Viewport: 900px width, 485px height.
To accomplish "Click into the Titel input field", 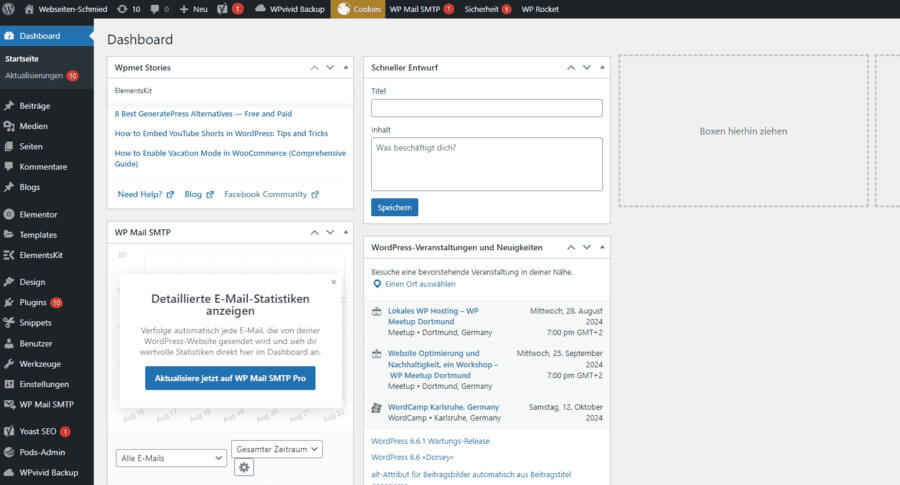I will (x=487, y=108).
